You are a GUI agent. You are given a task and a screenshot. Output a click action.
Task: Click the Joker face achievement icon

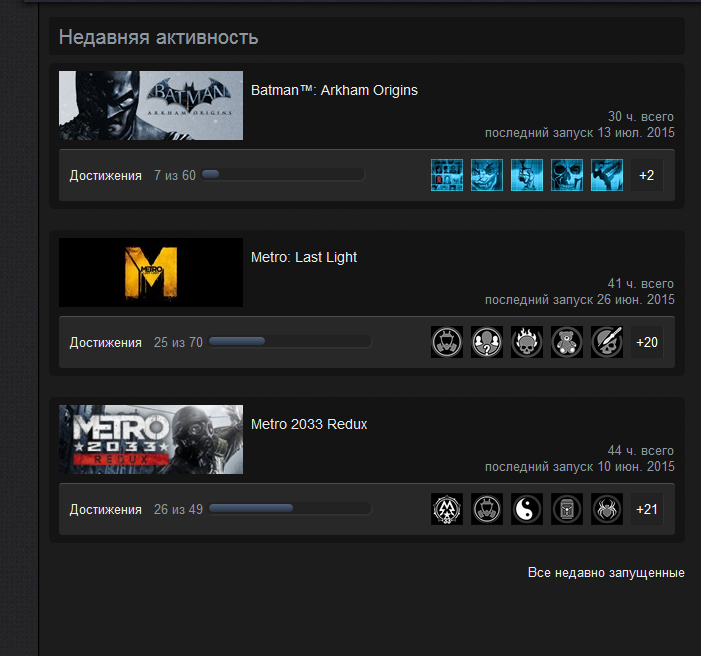487,175
